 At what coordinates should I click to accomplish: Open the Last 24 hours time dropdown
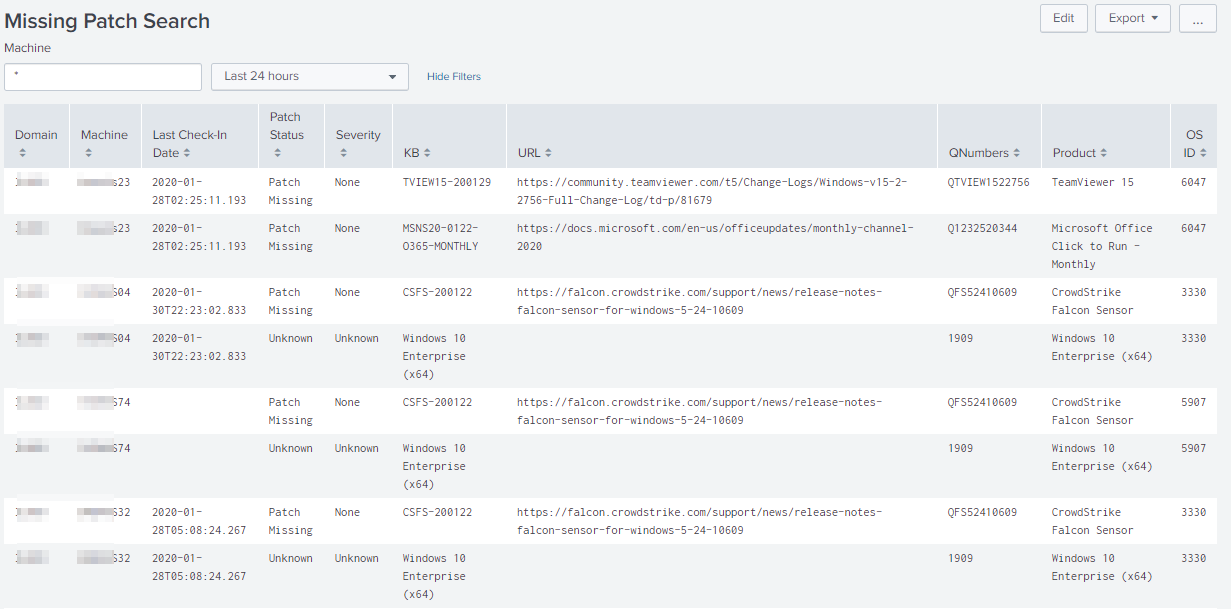click(309, 77)
